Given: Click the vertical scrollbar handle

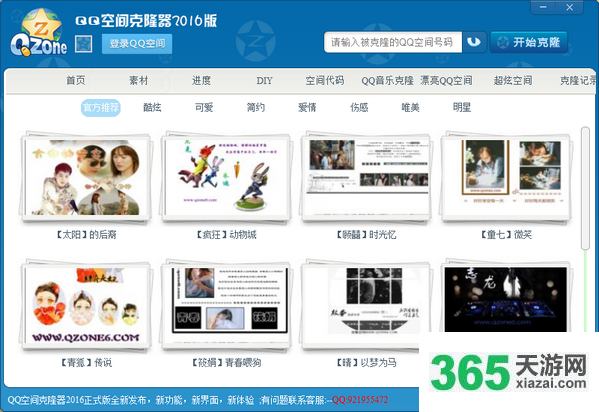Looking at the screenshot, I should [585, 188].
